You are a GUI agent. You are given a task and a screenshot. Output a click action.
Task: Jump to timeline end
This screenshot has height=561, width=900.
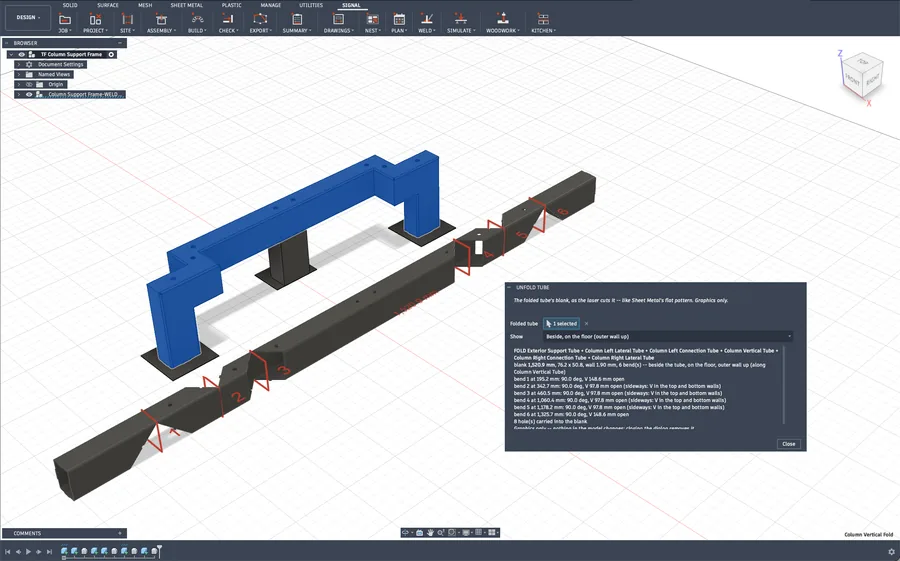(x=49, y=552)
